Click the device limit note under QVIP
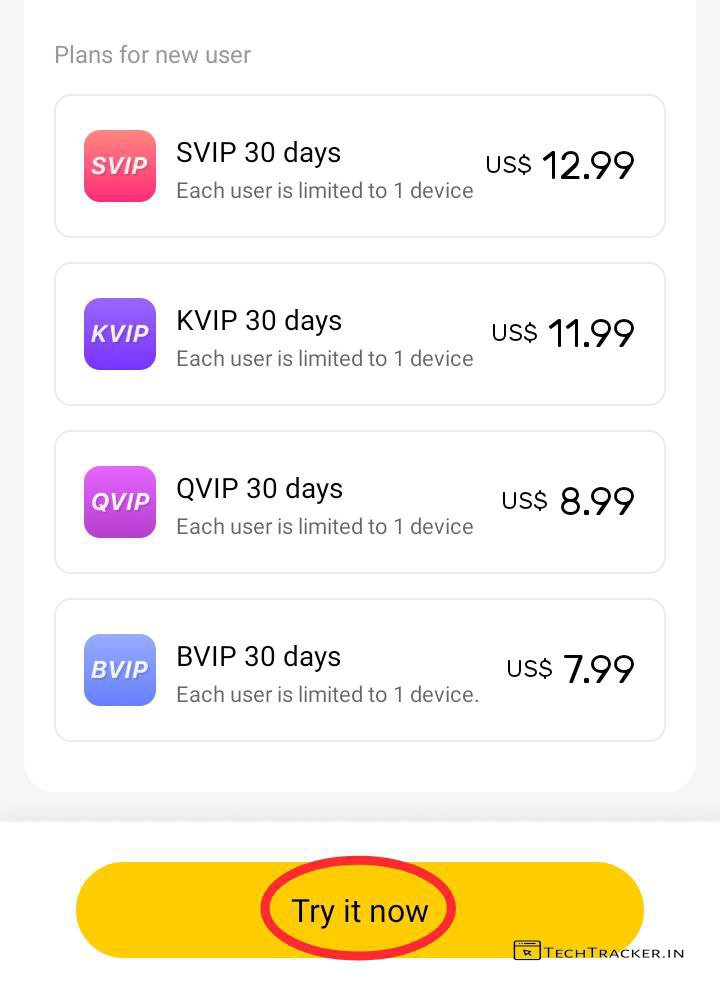Screen dimensions: 720x982 tap(324, 526)
